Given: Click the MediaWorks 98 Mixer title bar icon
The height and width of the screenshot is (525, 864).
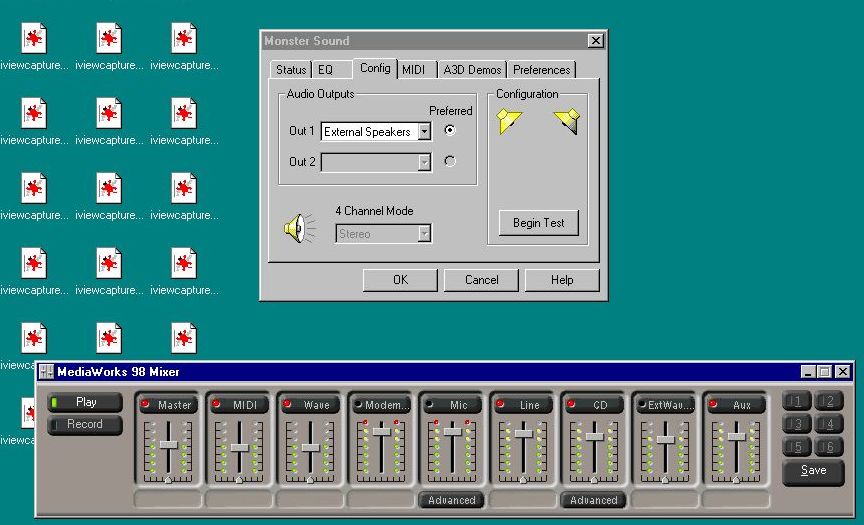Looking at the screenshot, I should click(x=47, y=372).
